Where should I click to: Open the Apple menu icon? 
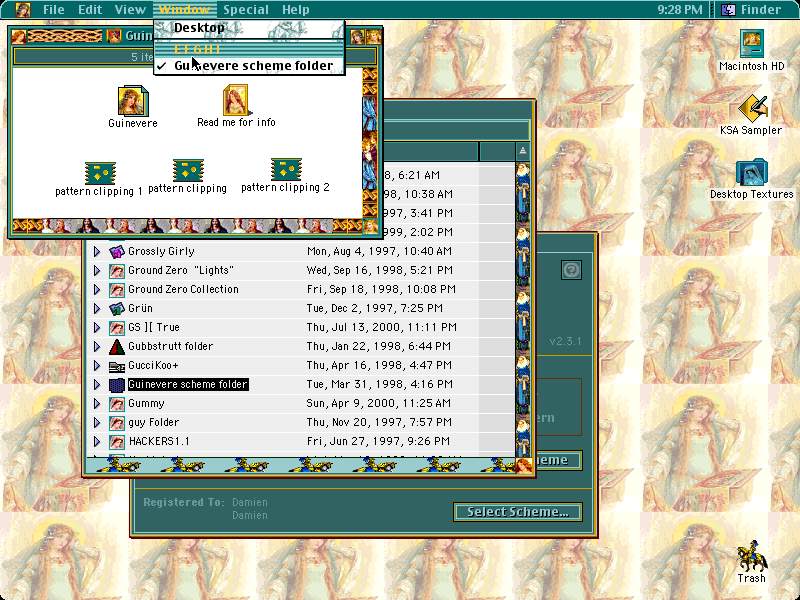pyautogui.click(x=22, y=9)
